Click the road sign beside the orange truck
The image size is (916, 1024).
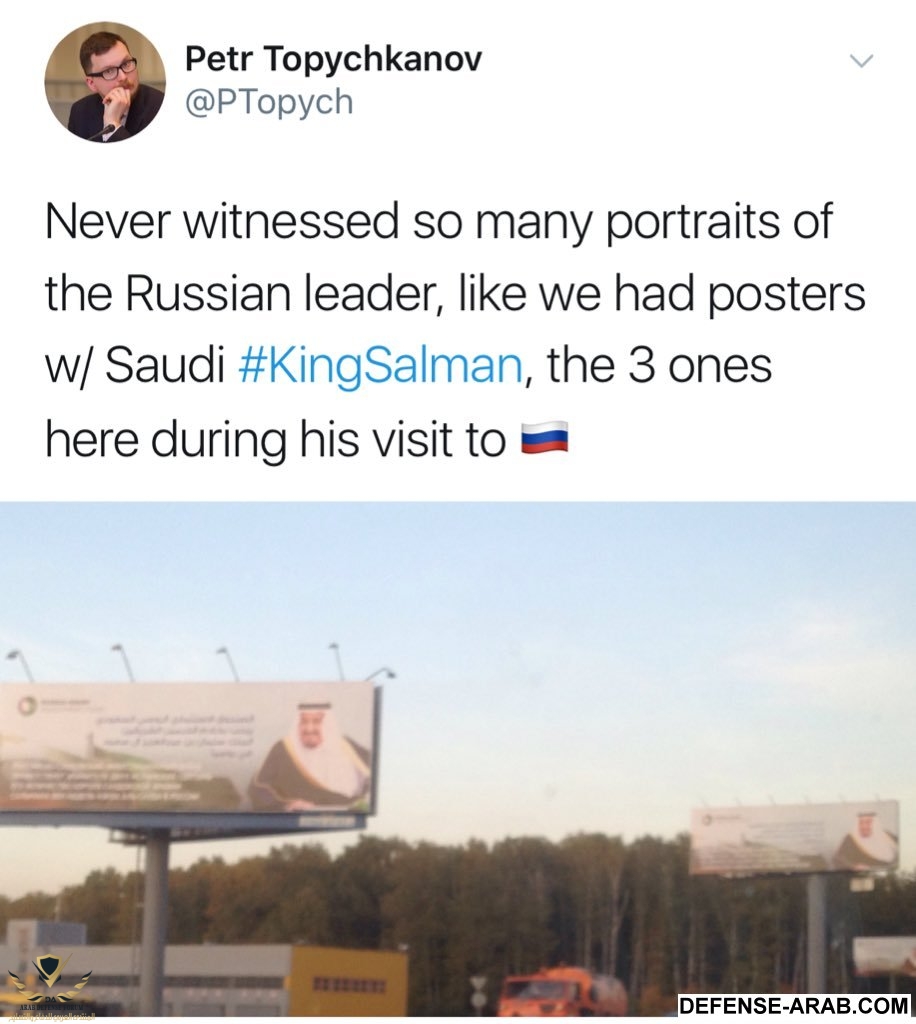480,990
